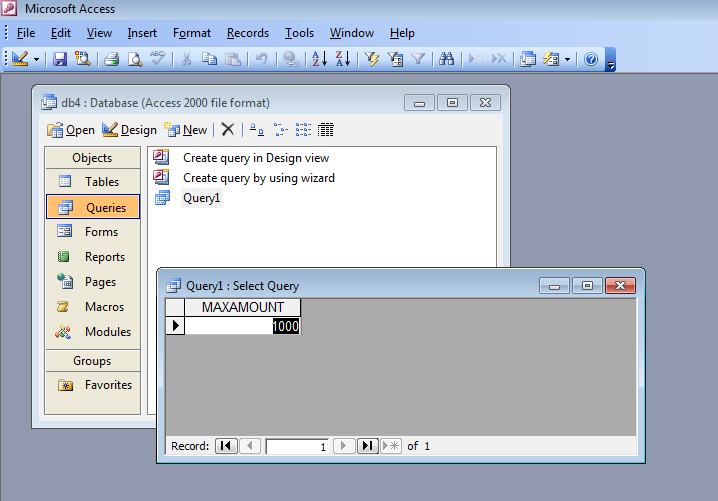Switch to Details view icon
This screenshot has width=718, height=501.
(x=326, y=130)
